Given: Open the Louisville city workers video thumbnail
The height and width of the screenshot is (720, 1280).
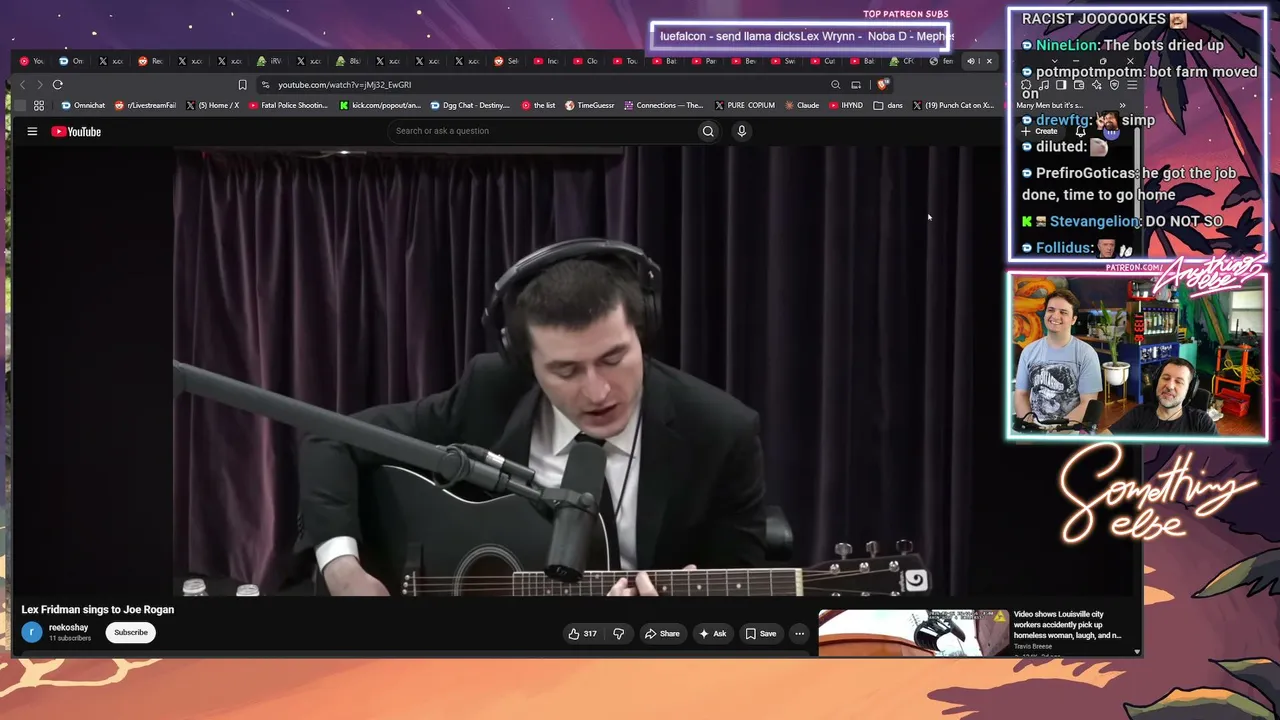Looking at the screenshot, I should click(914, 633).
